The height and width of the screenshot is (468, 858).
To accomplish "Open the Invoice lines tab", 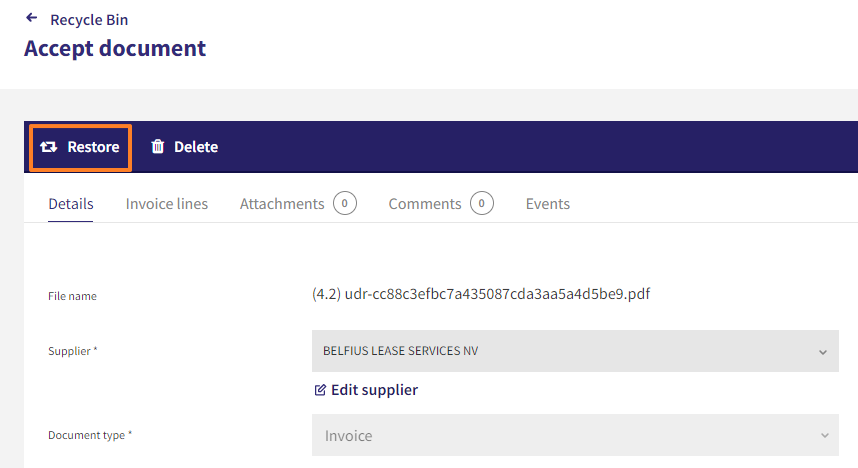I will (x=167, y=204).
